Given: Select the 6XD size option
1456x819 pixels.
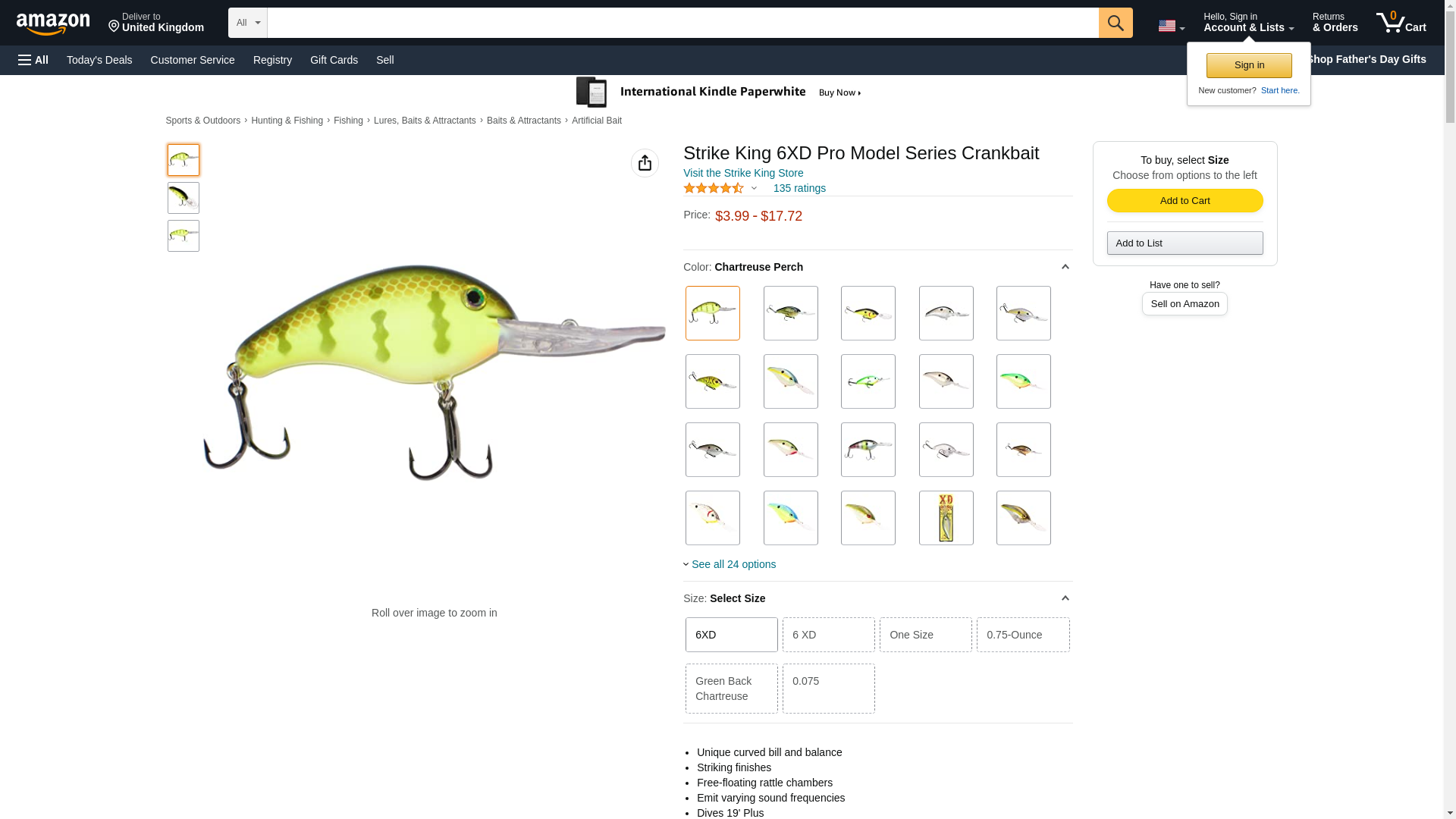Looking at the screenshot, I should click(x=731, y=635).
